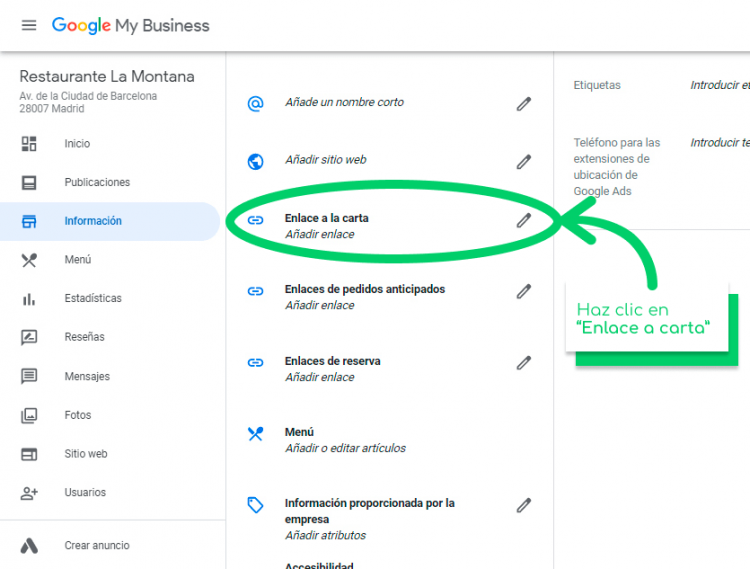
Task: Edit Enlaces de reserva pencil icon
Action: click(524, 363)
